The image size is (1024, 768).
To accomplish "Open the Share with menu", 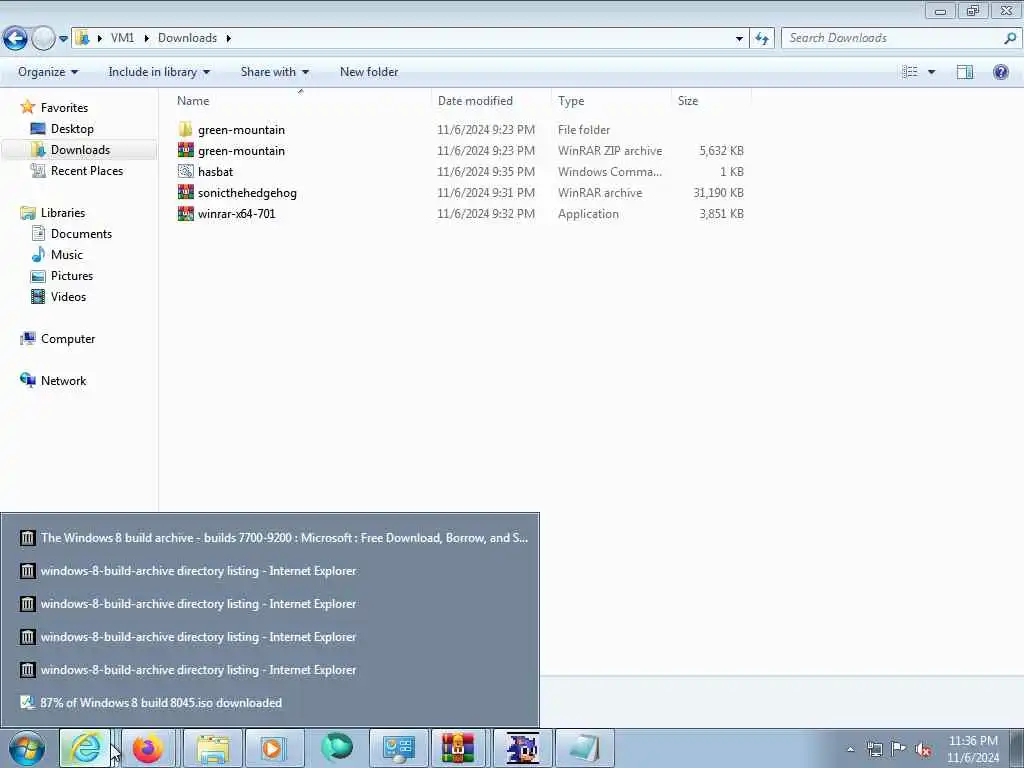I will (274, 72).
